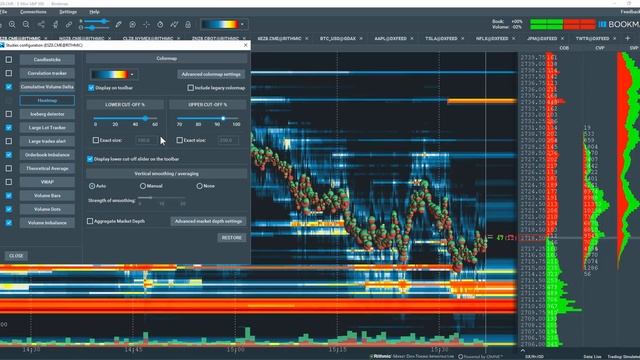Image resolution: width=640 pixels, height=360 pixels.
Task: Click the chain link icon in the toolbar
Action: [x=69, y=24]
